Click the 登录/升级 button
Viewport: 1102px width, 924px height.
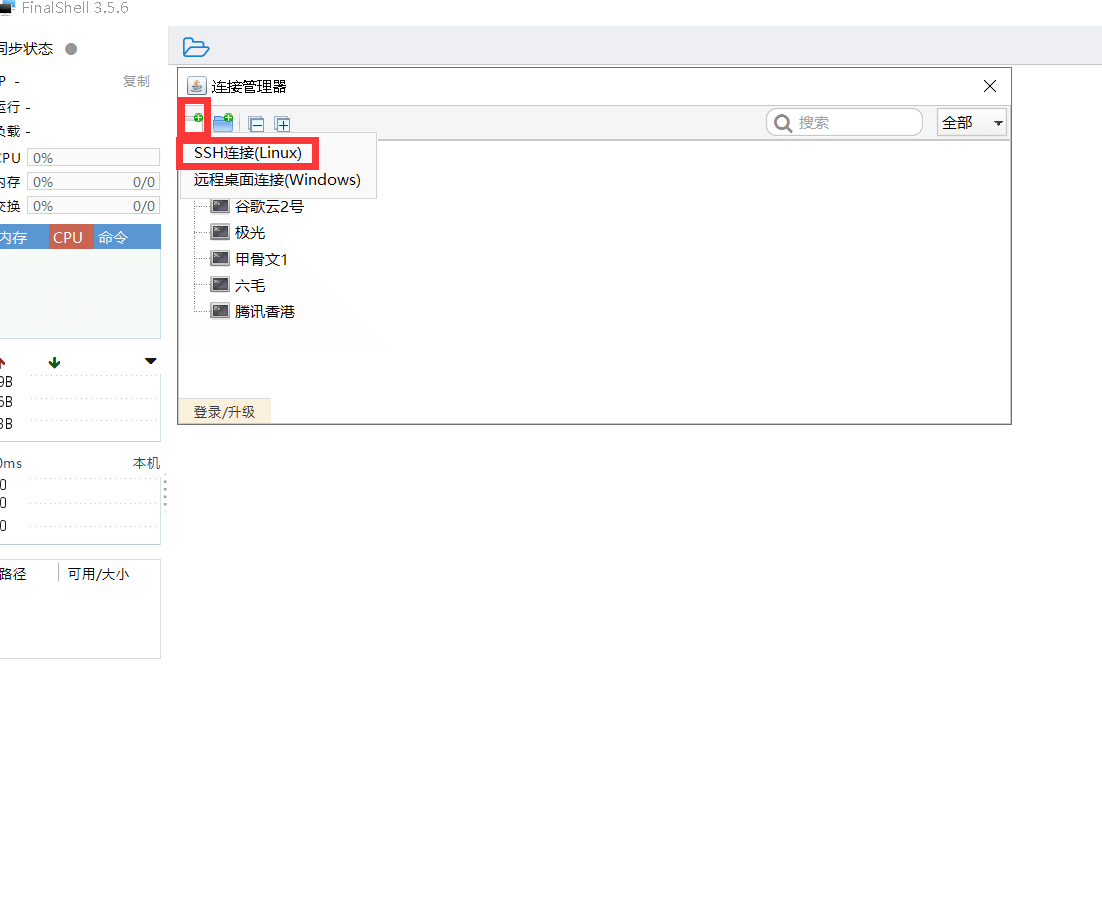(224, 410)
